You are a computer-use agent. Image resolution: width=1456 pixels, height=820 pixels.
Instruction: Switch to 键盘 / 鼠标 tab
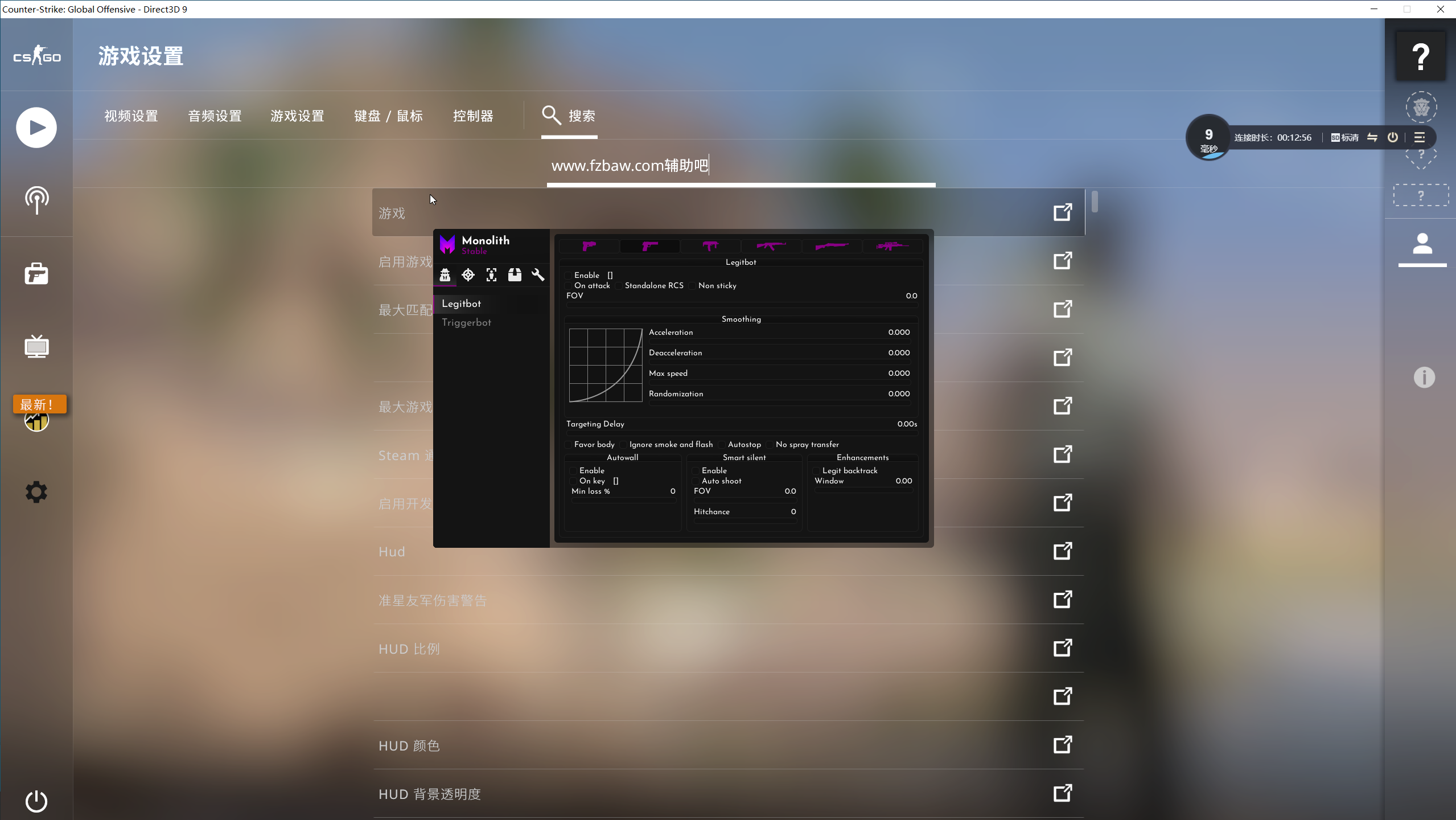[388, 116]
